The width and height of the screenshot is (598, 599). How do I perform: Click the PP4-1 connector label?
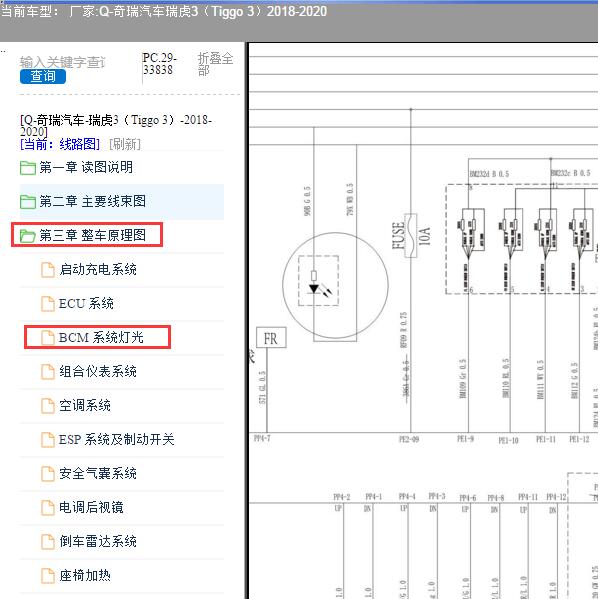coord(373,496)
